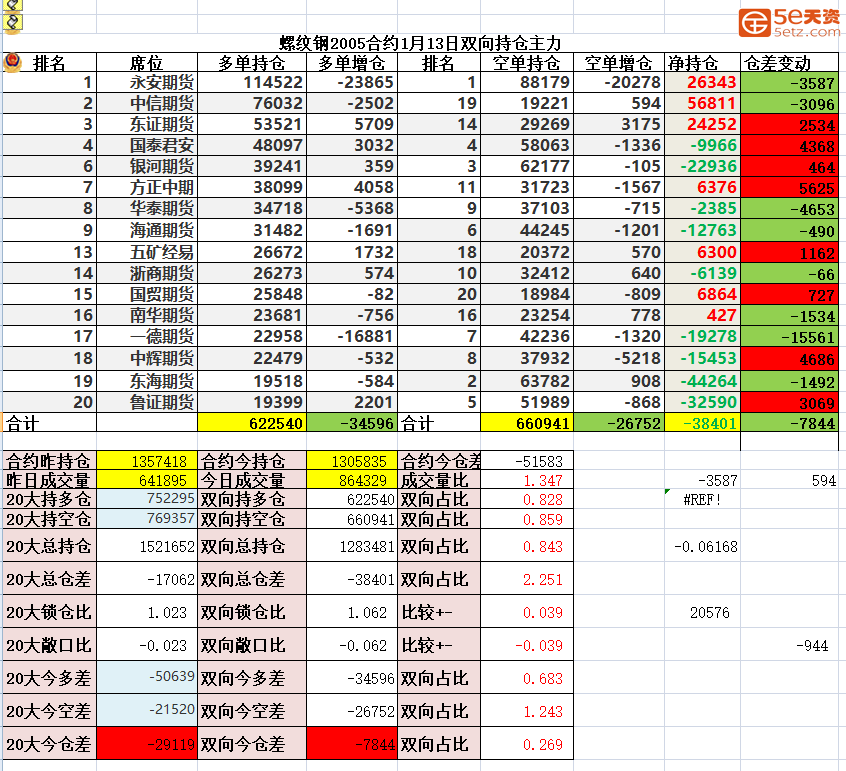Select the 空单持仓 column header
This screenshot has height=771, width=846.
[527, 63]
